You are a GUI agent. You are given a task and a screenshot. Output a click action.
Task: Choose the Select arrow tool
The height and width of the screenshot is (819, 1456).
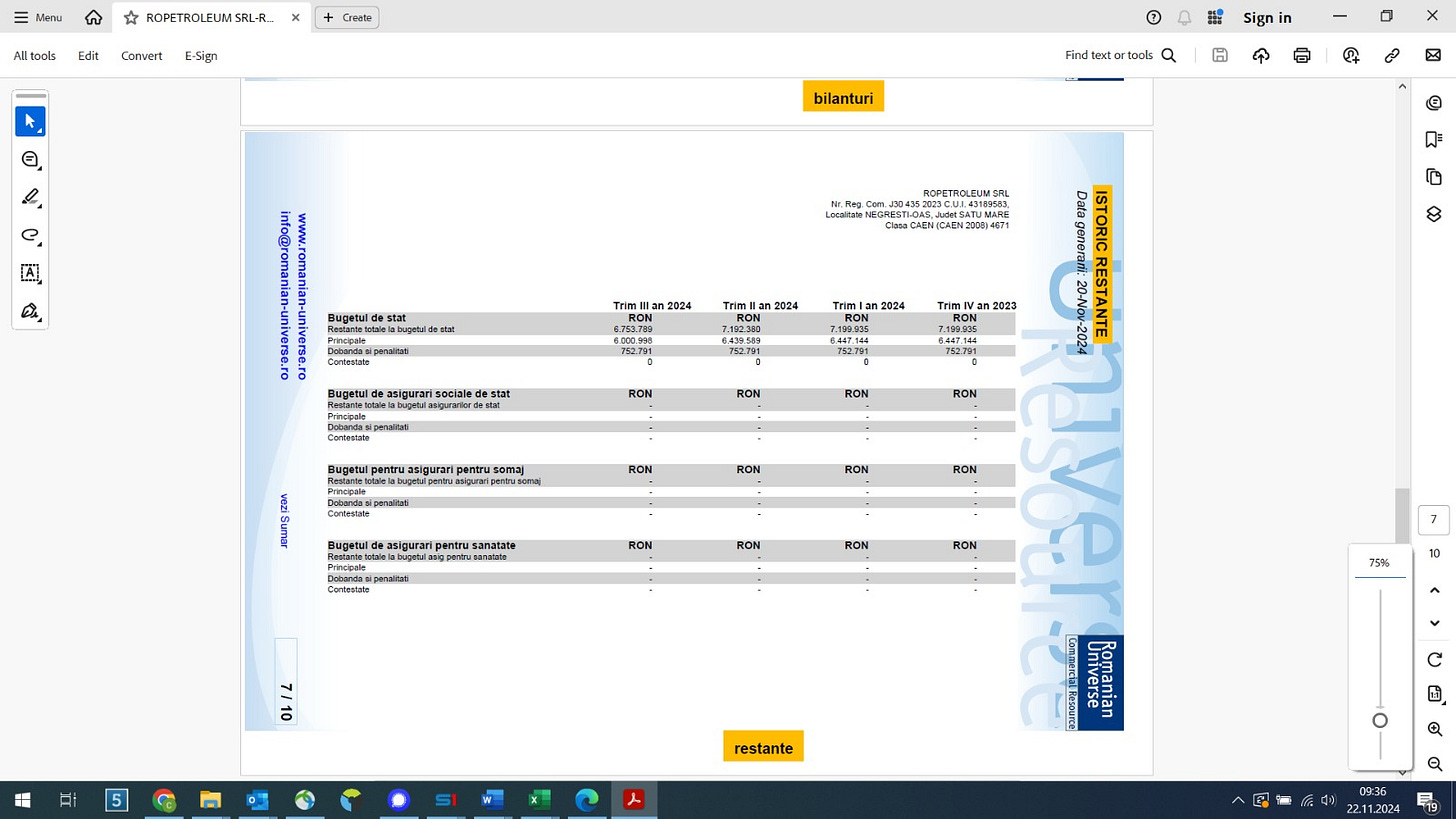(30, 122)
